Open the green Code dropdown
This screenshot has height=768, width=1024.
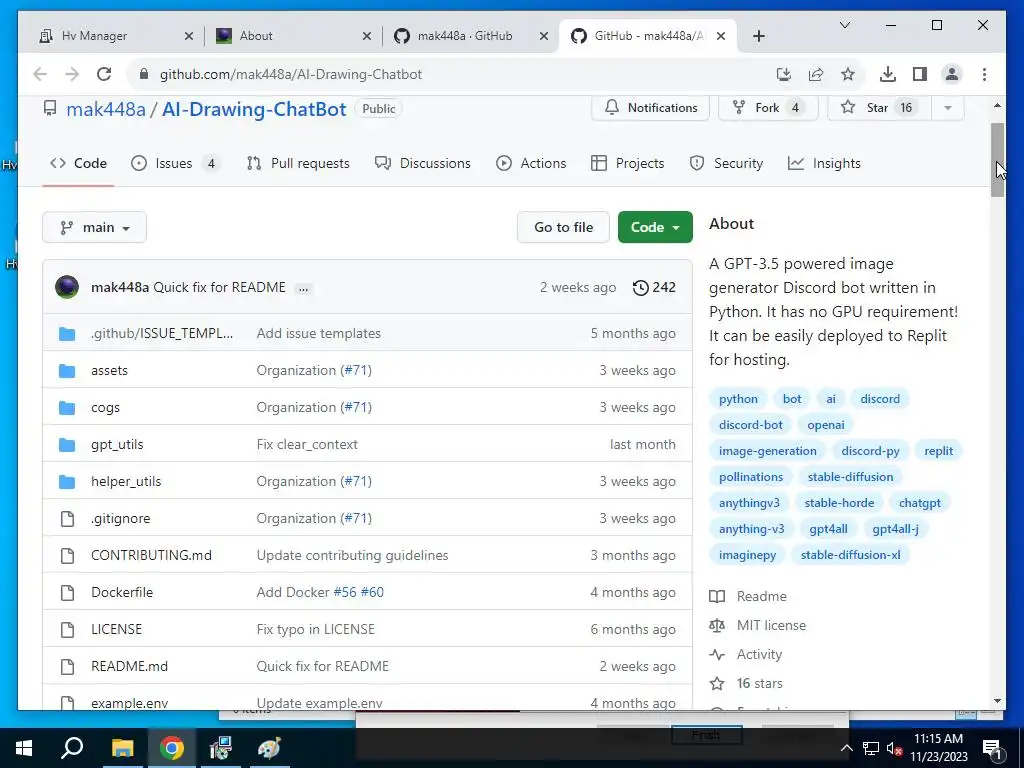coord(655,227)
